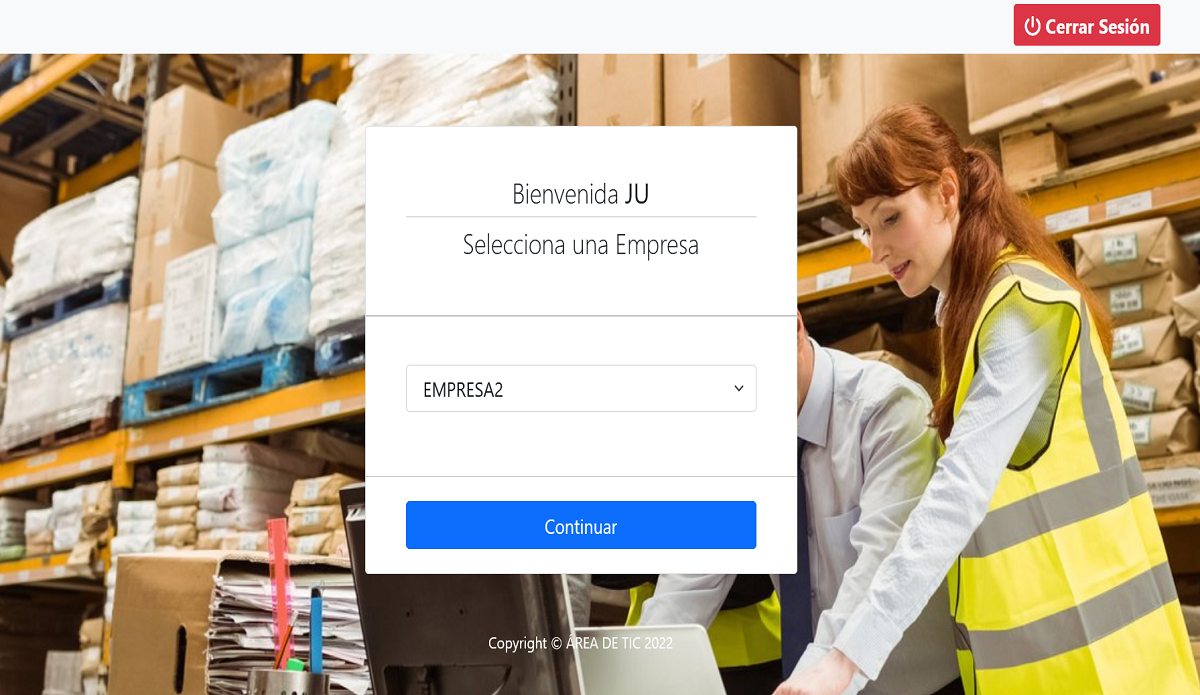Click the red pencil in the pencil holder
The width and height of the screenshot is (1200, 695).
tap(279, 590)
